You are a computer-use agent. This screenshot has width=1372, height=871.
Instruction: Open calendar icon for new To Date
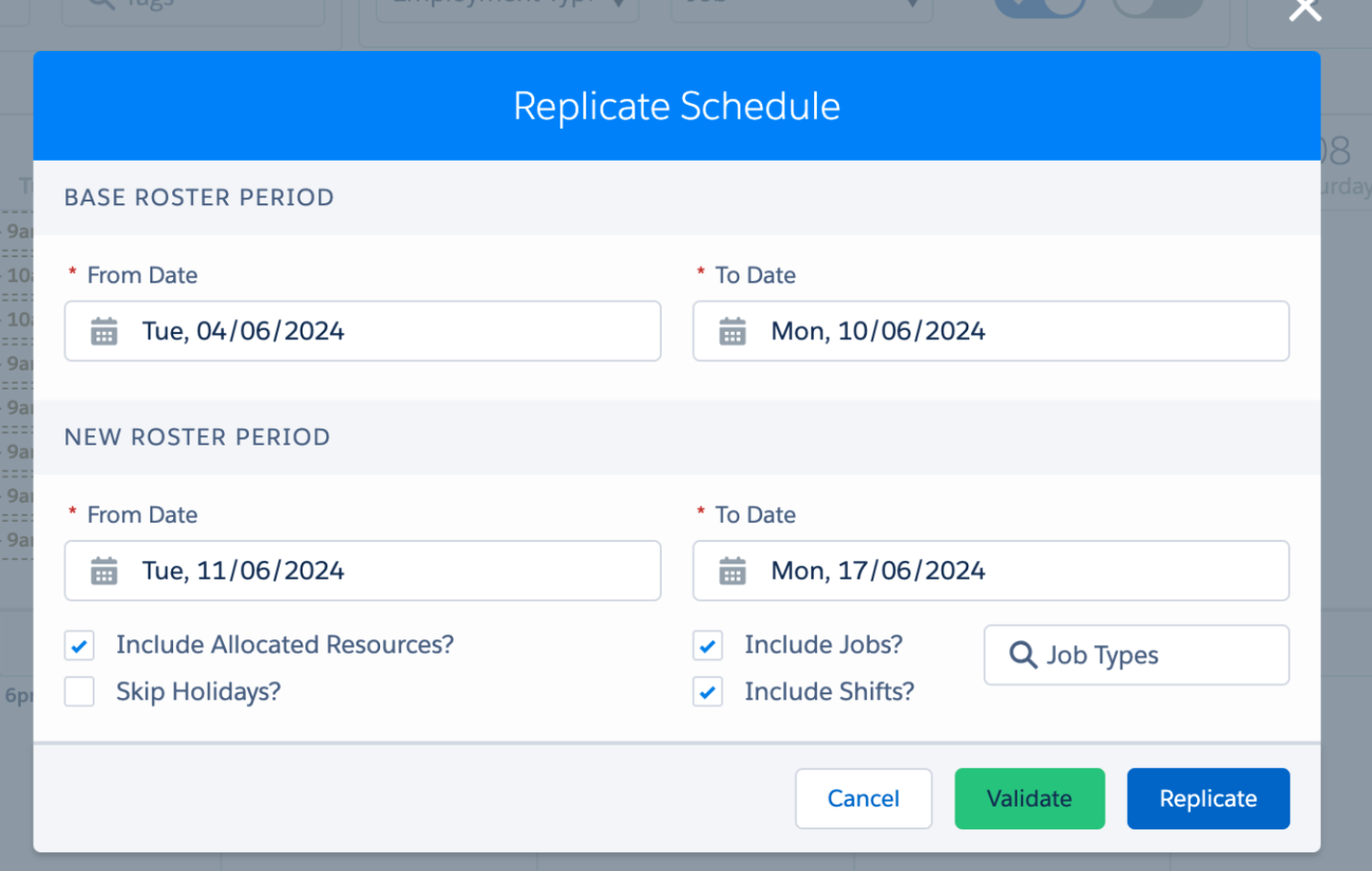[733, 571]
